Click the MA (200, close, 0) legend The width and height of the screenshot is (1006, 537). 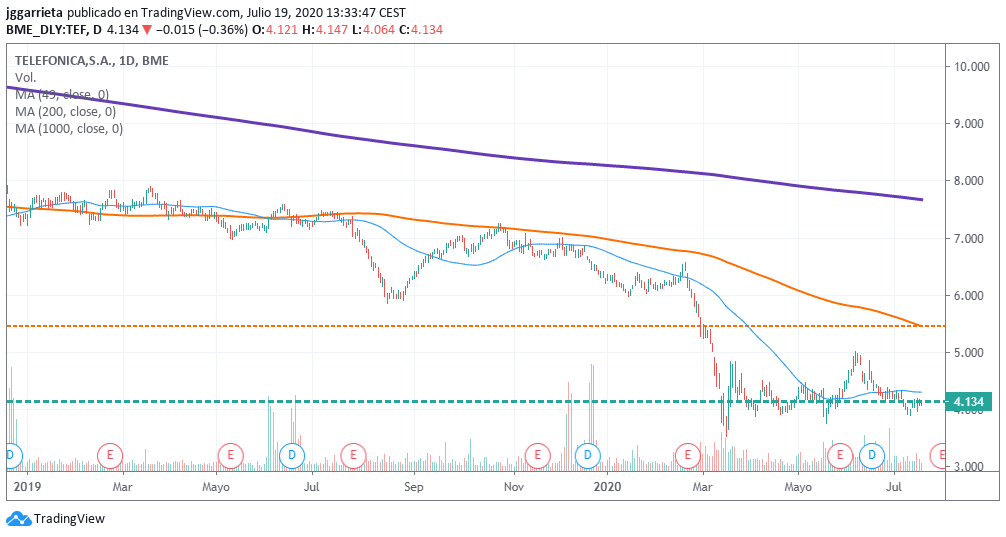tap(65, 112)
